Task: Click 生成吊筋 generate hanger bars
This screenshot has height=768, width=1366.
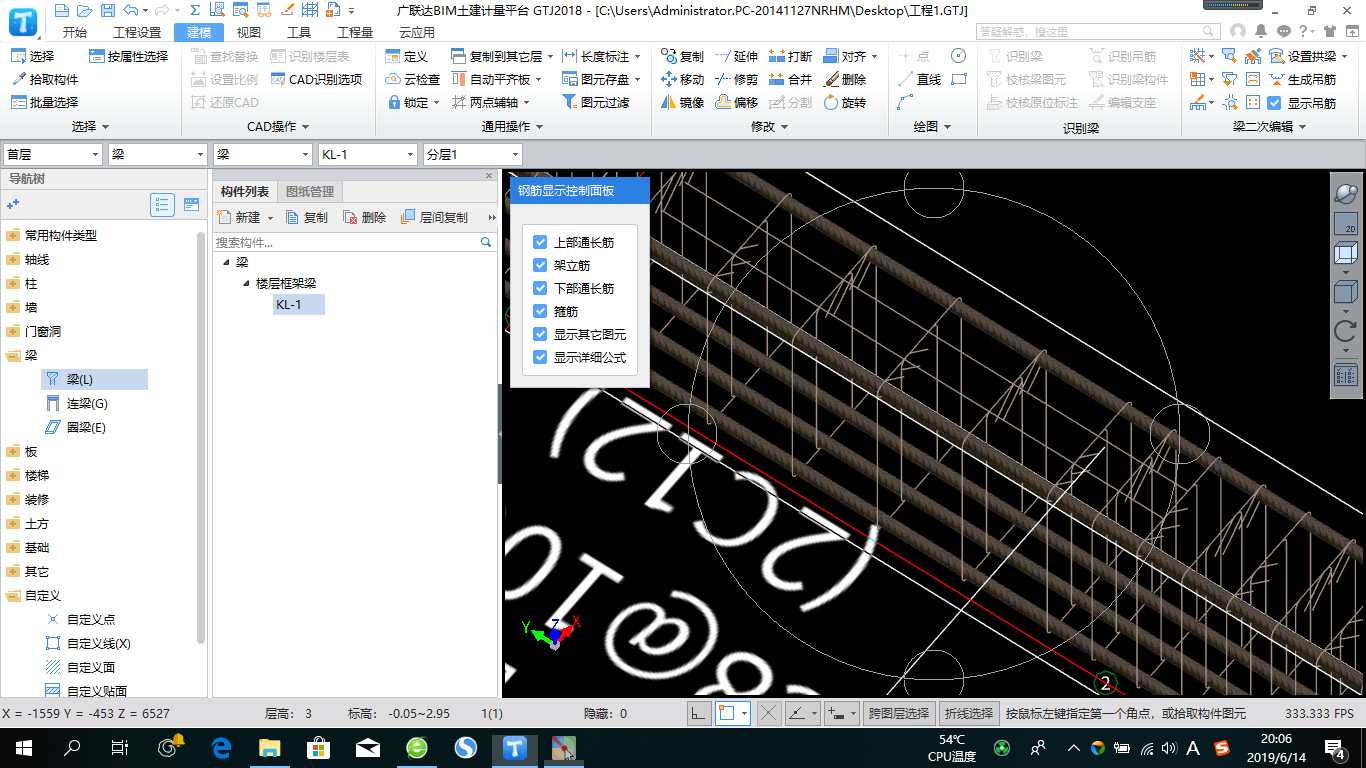Action: (x=1303, y=80)
